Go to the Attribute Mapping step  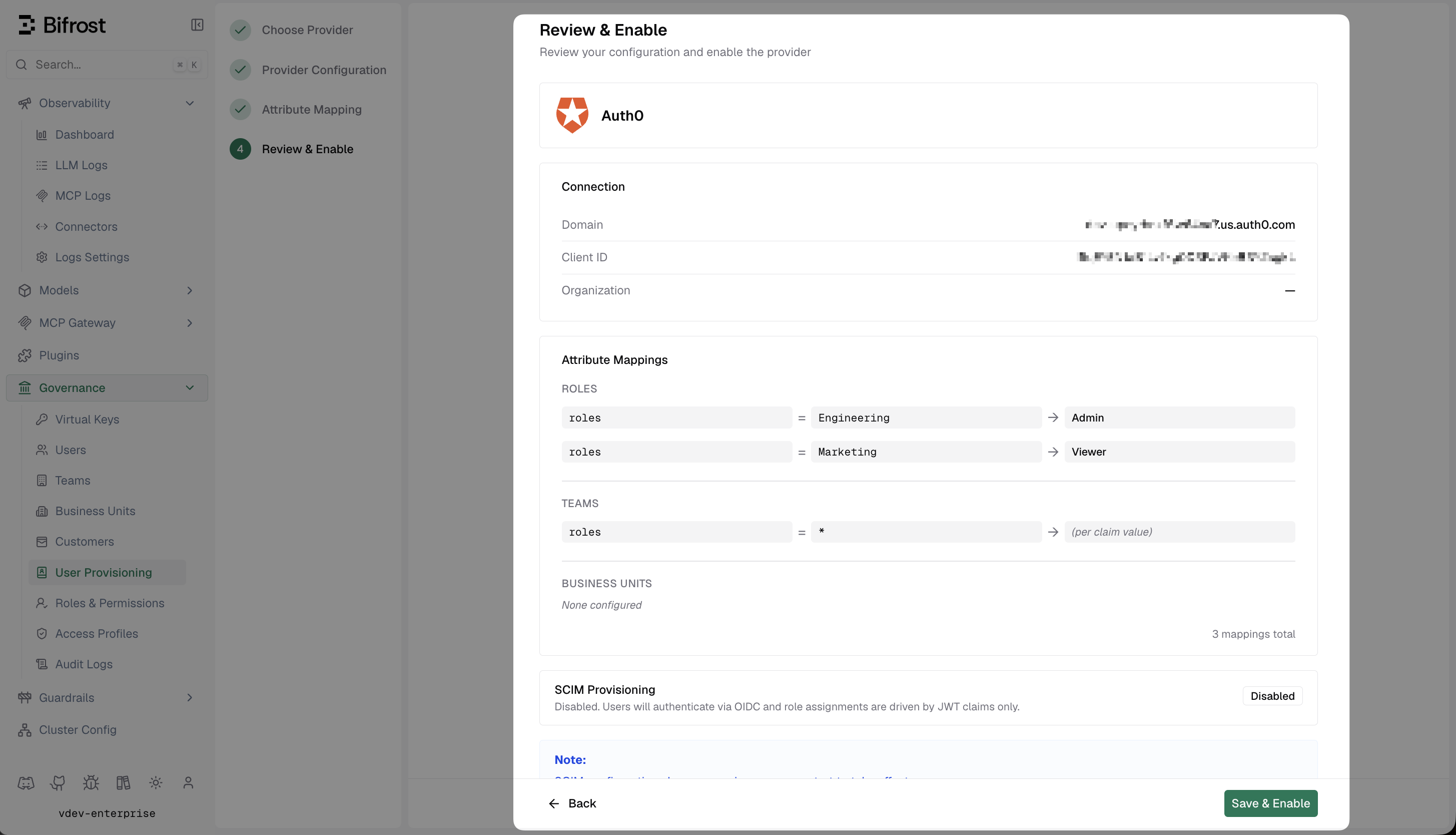296,110
